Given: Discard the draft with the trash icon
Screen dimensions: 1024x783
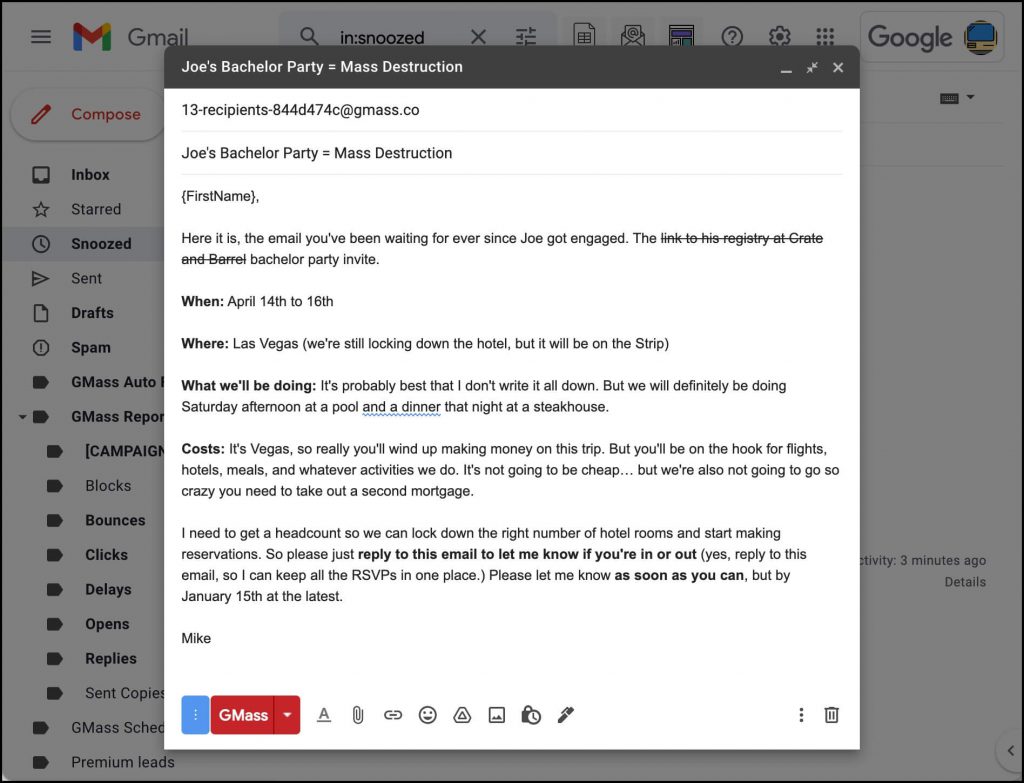Looking at the screenshot, I should point(831,715).
